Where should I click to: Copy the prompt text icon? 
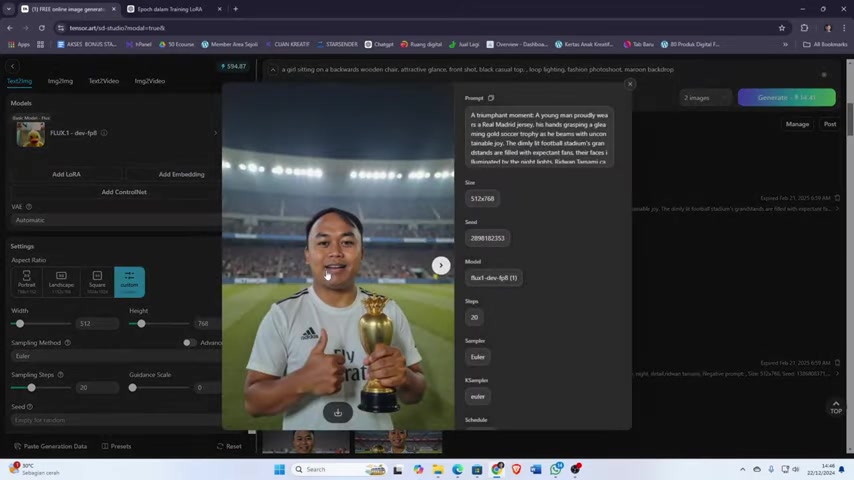[x=491, y=98]
